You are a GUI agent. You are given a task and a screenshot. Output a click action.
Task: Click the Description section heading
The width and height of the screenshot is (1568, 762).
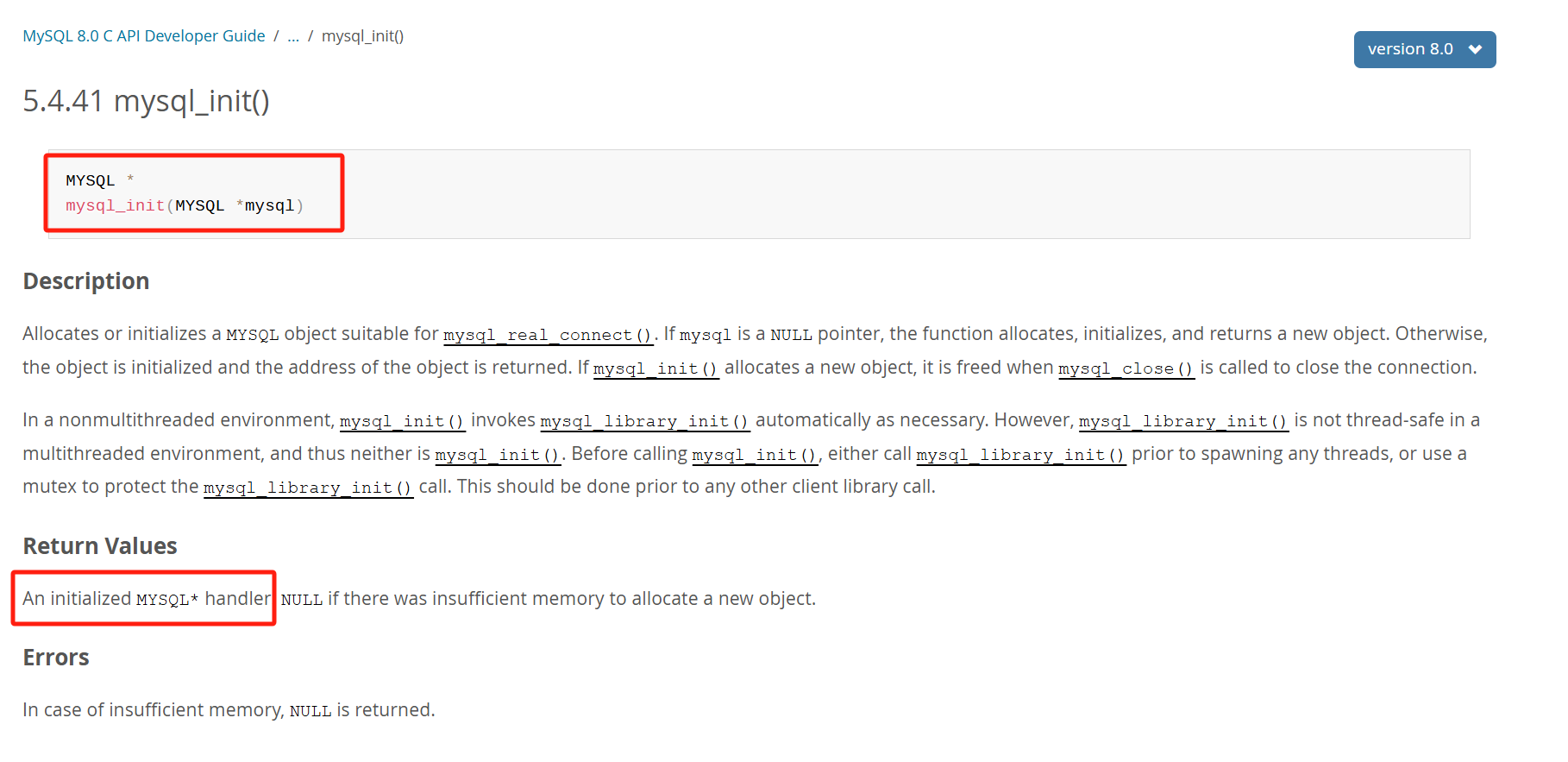point(86,281)
